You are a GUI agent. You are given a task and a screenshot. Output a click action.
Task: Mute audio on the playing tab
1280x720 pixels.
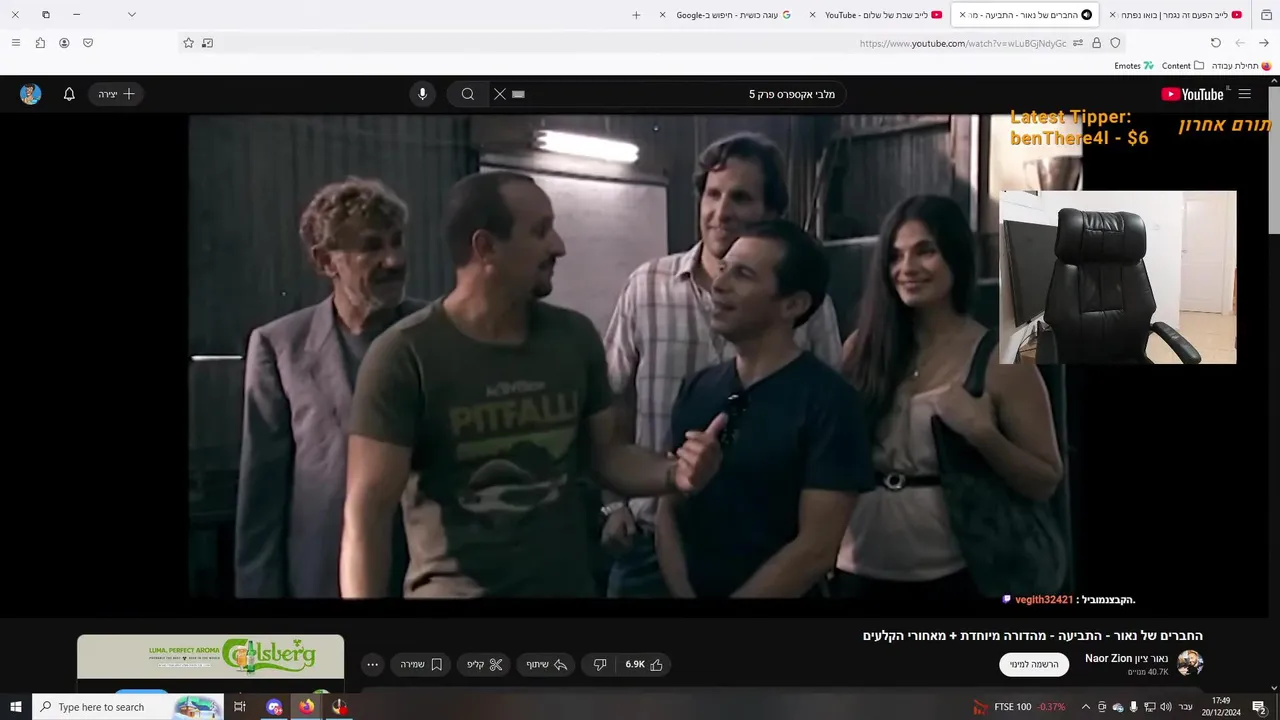click(x=1086, y=15)
